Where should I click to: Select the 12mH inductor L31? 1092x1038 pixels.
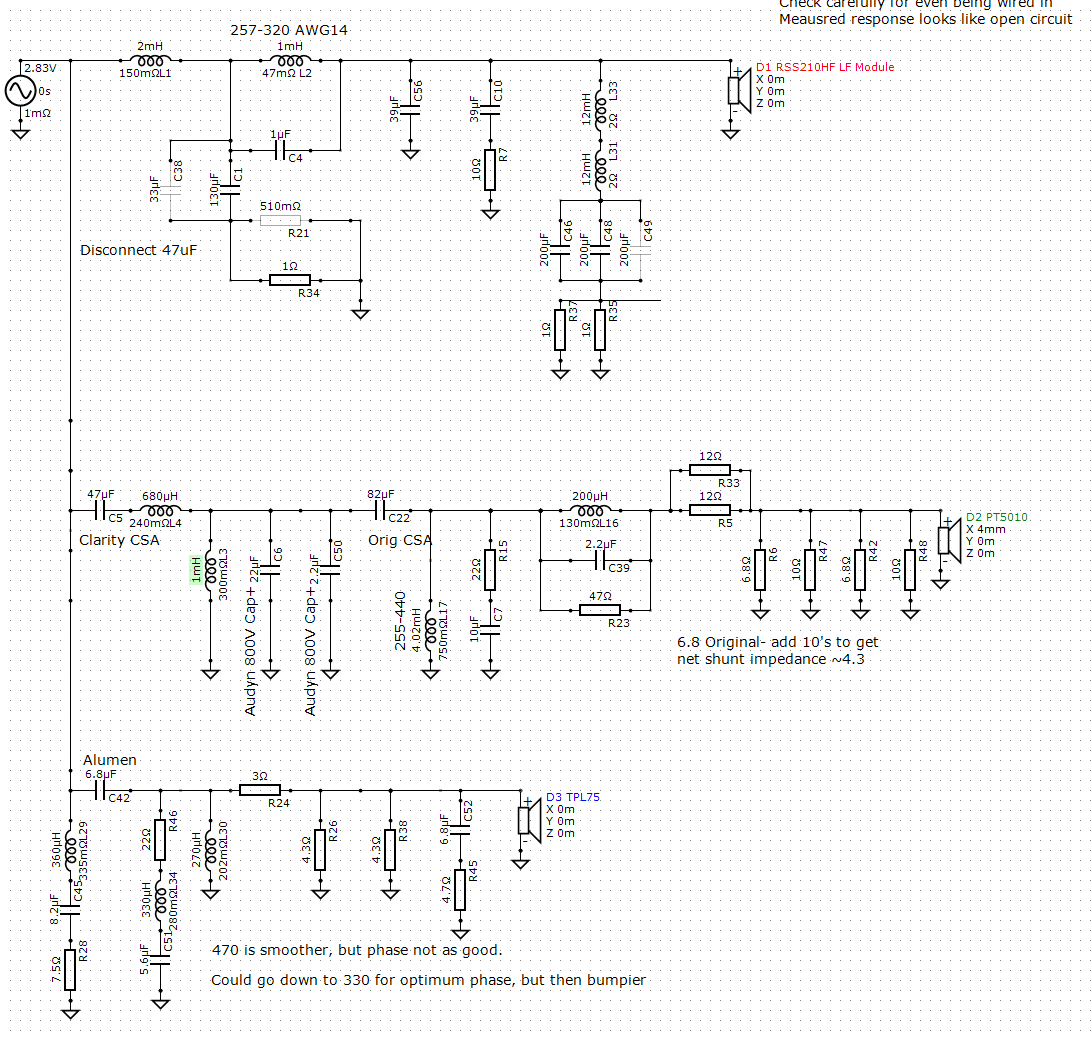coord(600,170)
